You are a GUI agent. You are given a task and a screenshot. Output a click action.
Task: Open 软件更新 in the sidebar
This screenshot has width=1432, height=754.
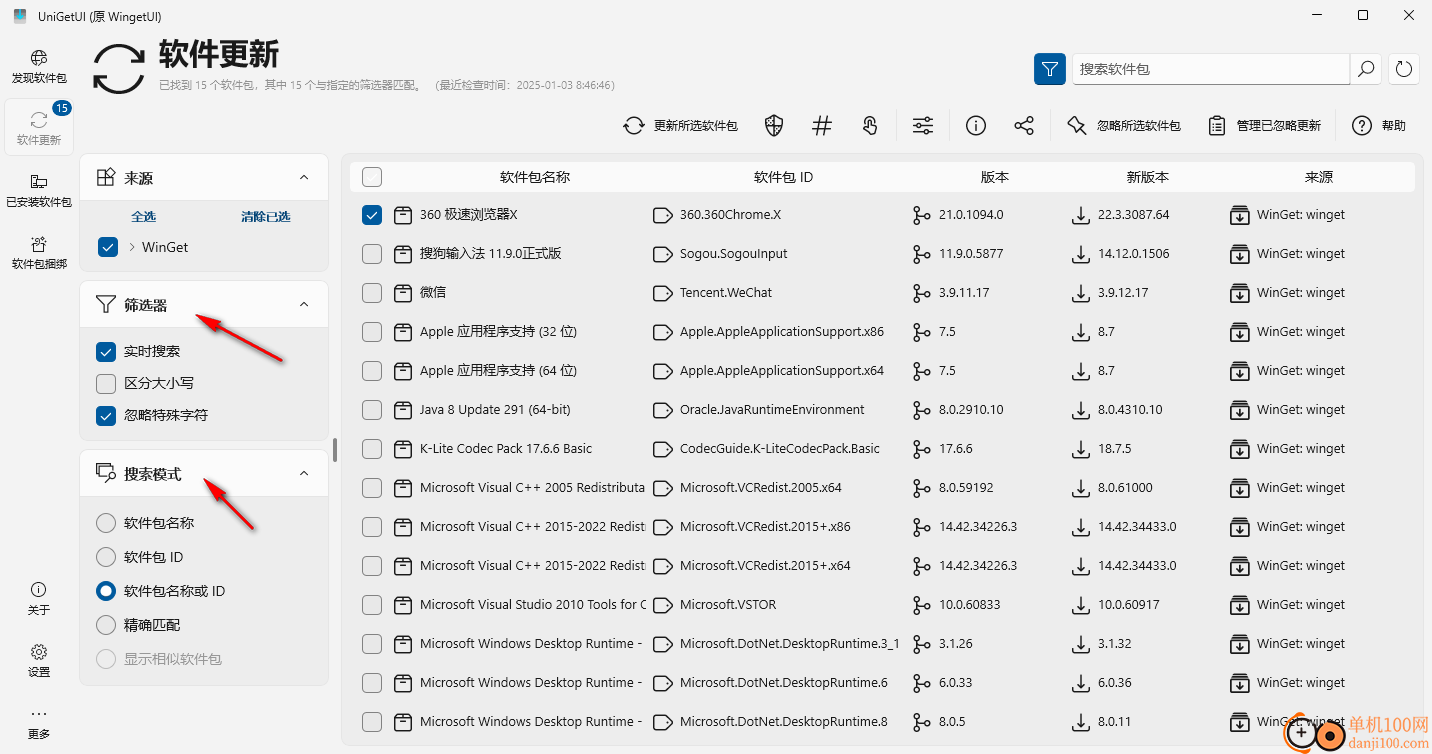39,128
